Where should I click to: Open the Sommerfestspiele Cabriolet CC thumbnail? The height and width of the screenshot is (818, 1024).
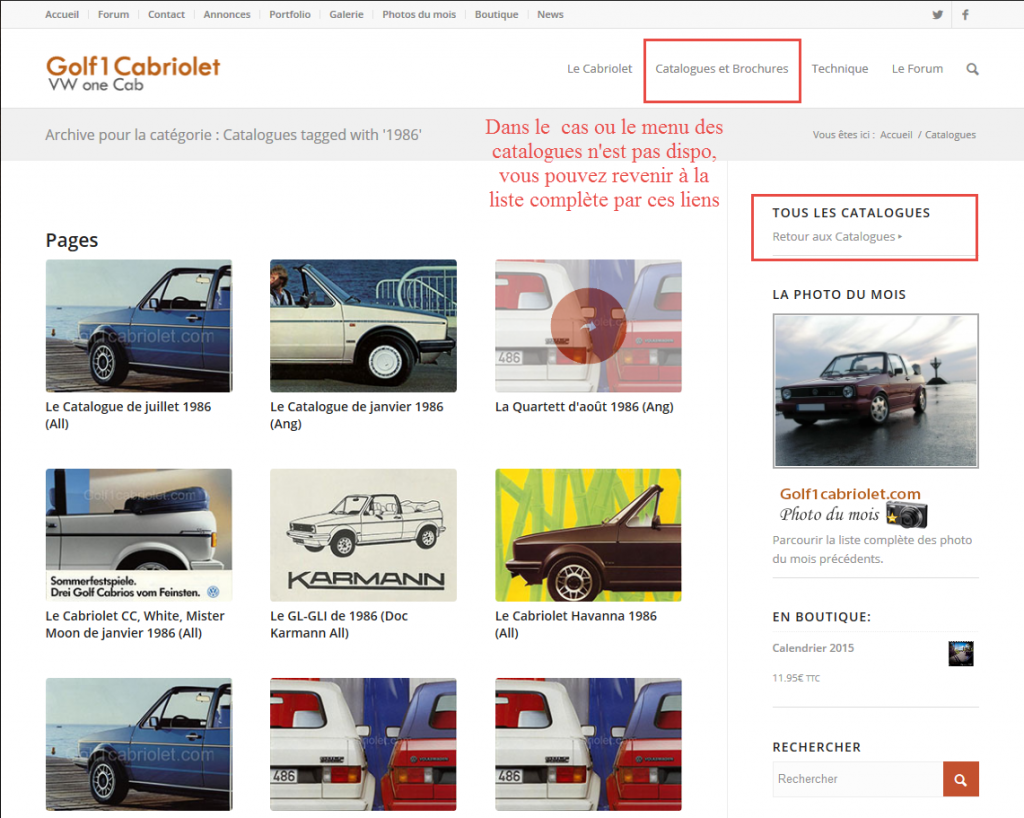tap(138, 535)
